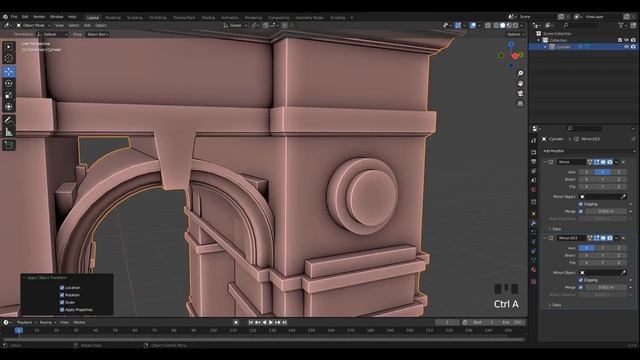
Task: Open the Default orientation dropdown
Action: 53,34
